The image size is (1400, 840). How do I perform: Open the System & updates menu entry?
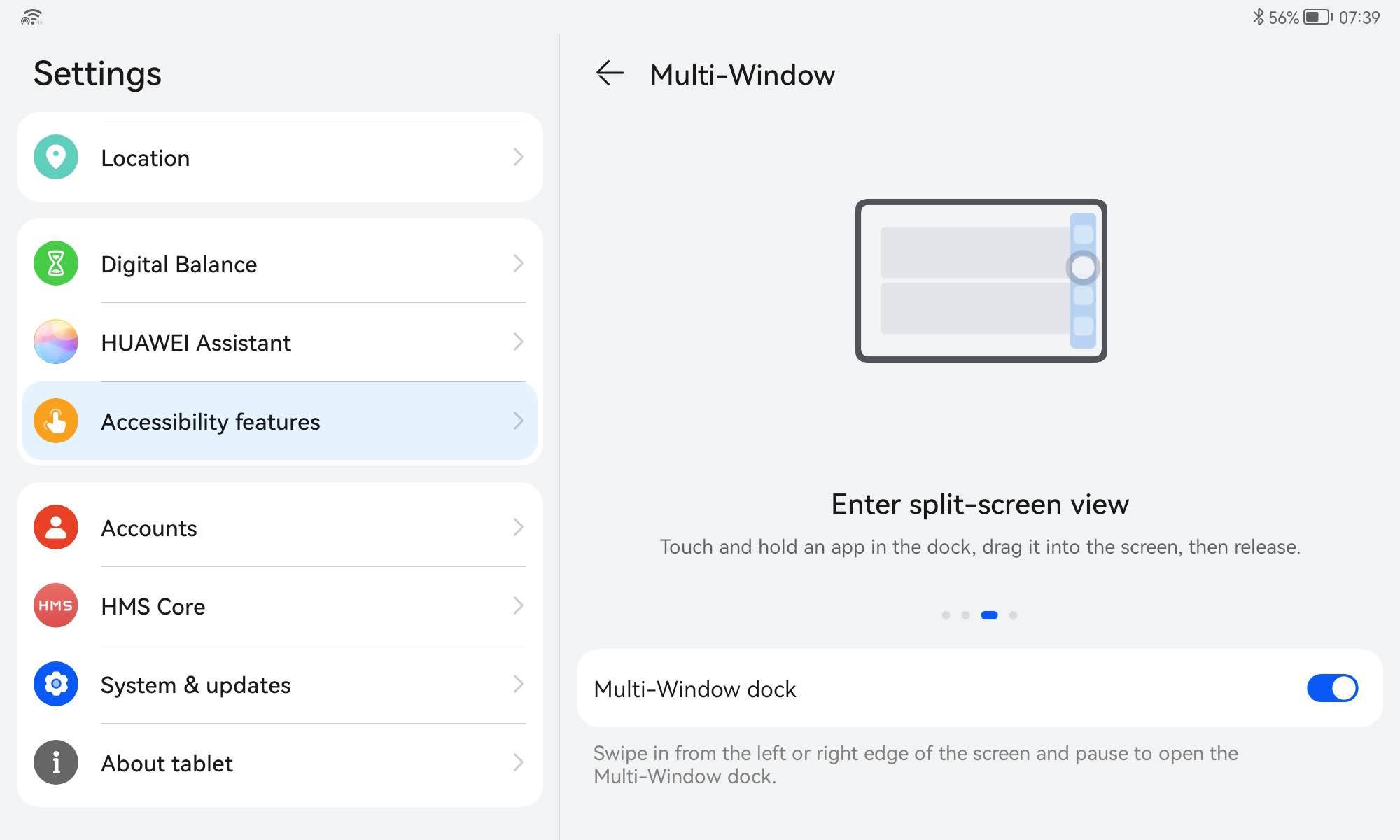[196, 685]
